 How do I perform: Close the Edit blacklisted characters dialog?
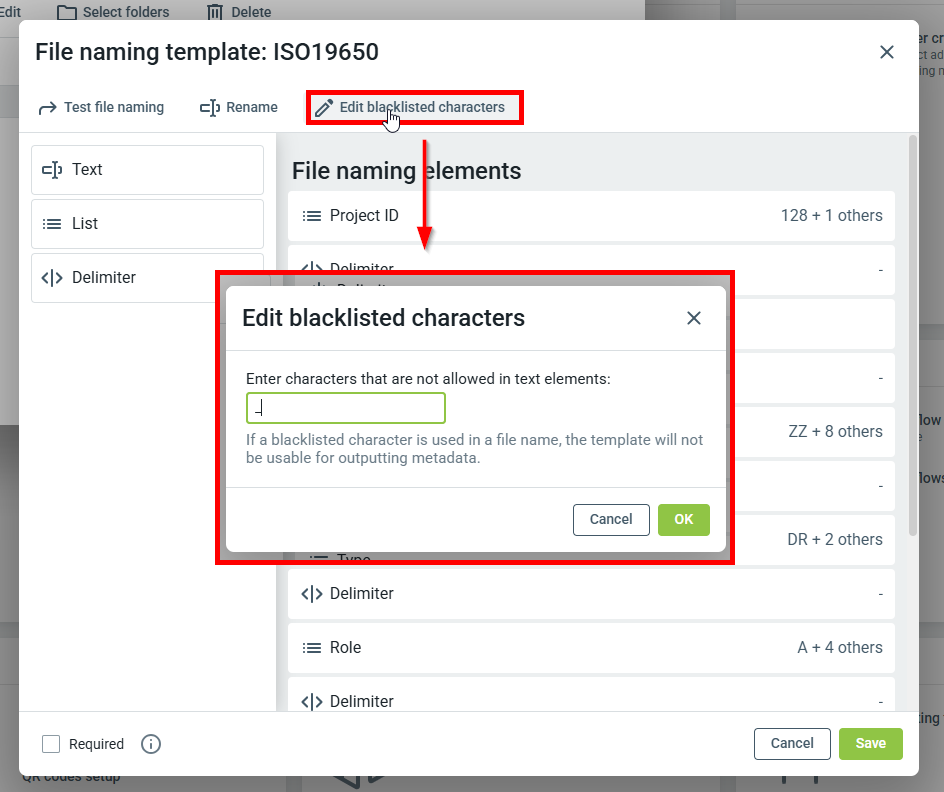(x=694, y=318)
